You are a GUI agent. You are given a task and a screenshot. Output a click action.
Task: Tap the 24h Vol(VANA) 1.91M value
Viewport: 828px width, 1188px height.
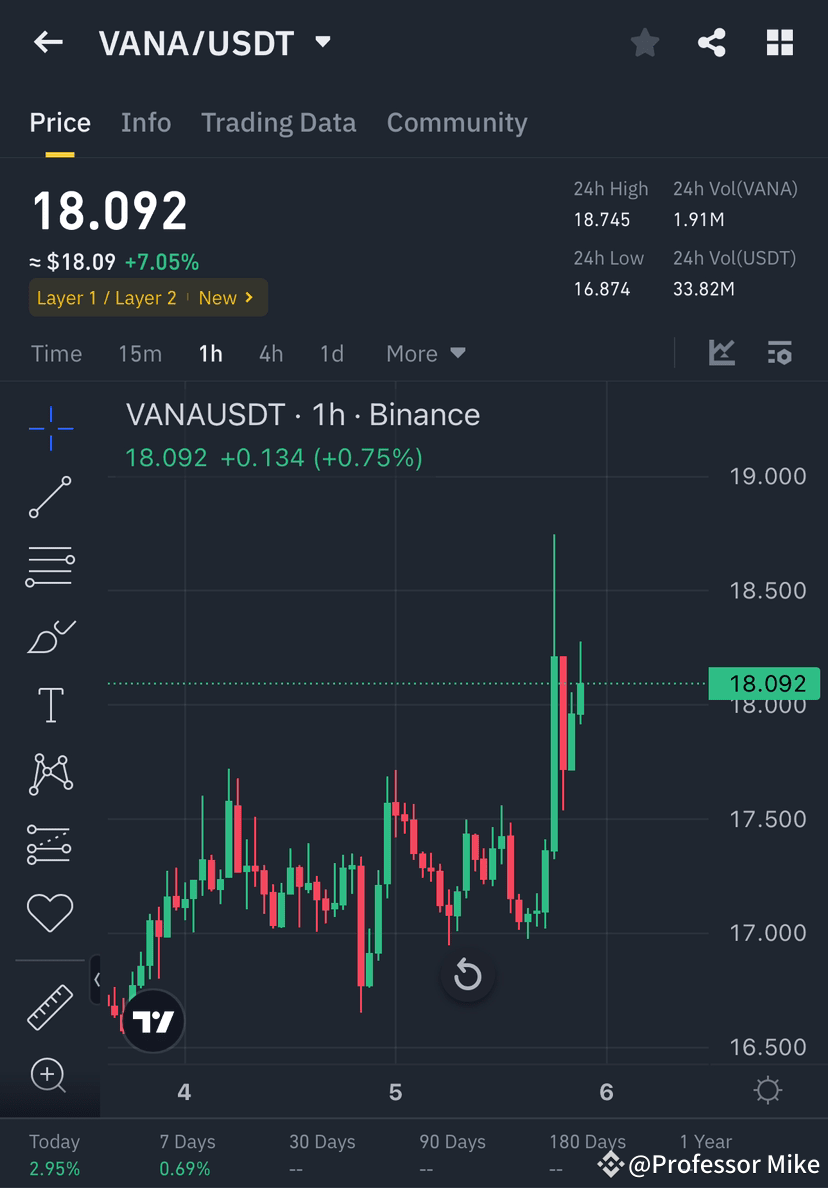pyautogui.click(x=698, y=220)
